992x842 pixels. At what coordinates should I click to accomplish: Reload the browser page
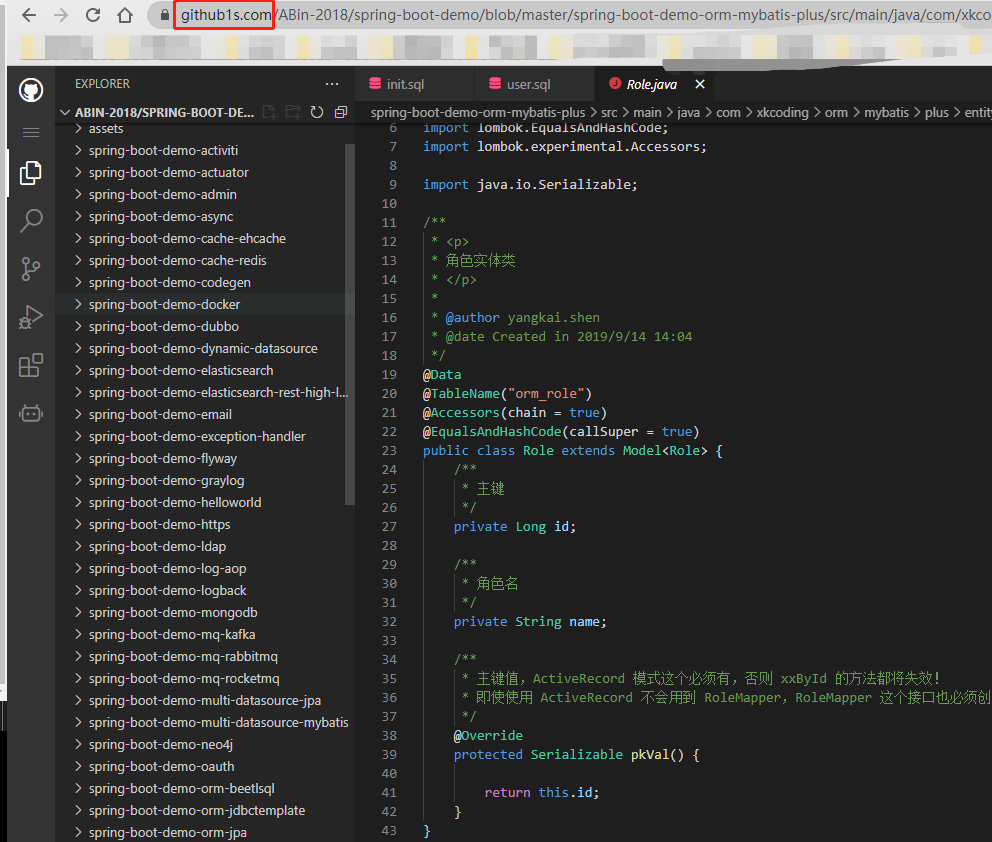[x=93, y=15]
